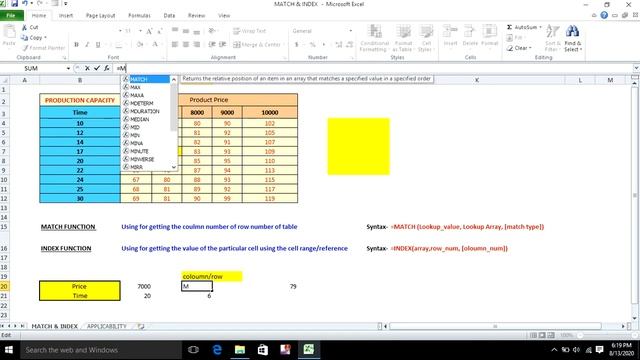Click Wrap Text in Alignment group
Viewport: 640px width, 360px height.
[249, 31]
